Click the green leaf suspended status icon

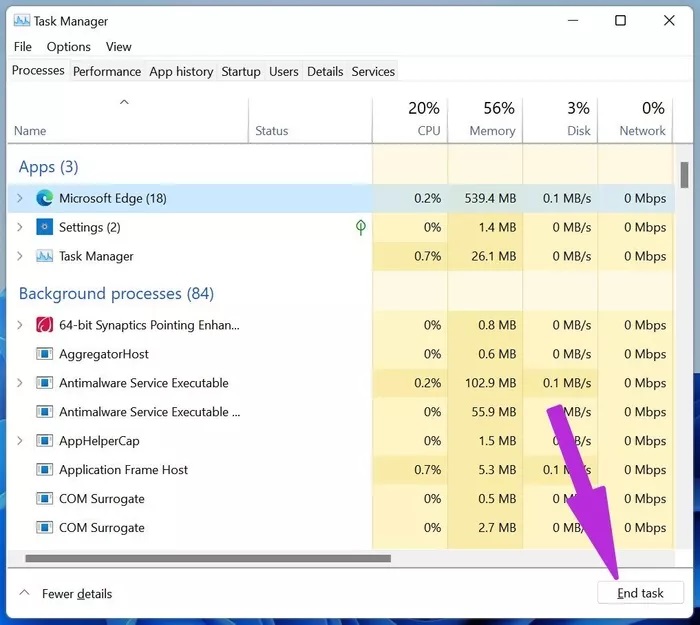pyautogui.click(x=361, y=227)
